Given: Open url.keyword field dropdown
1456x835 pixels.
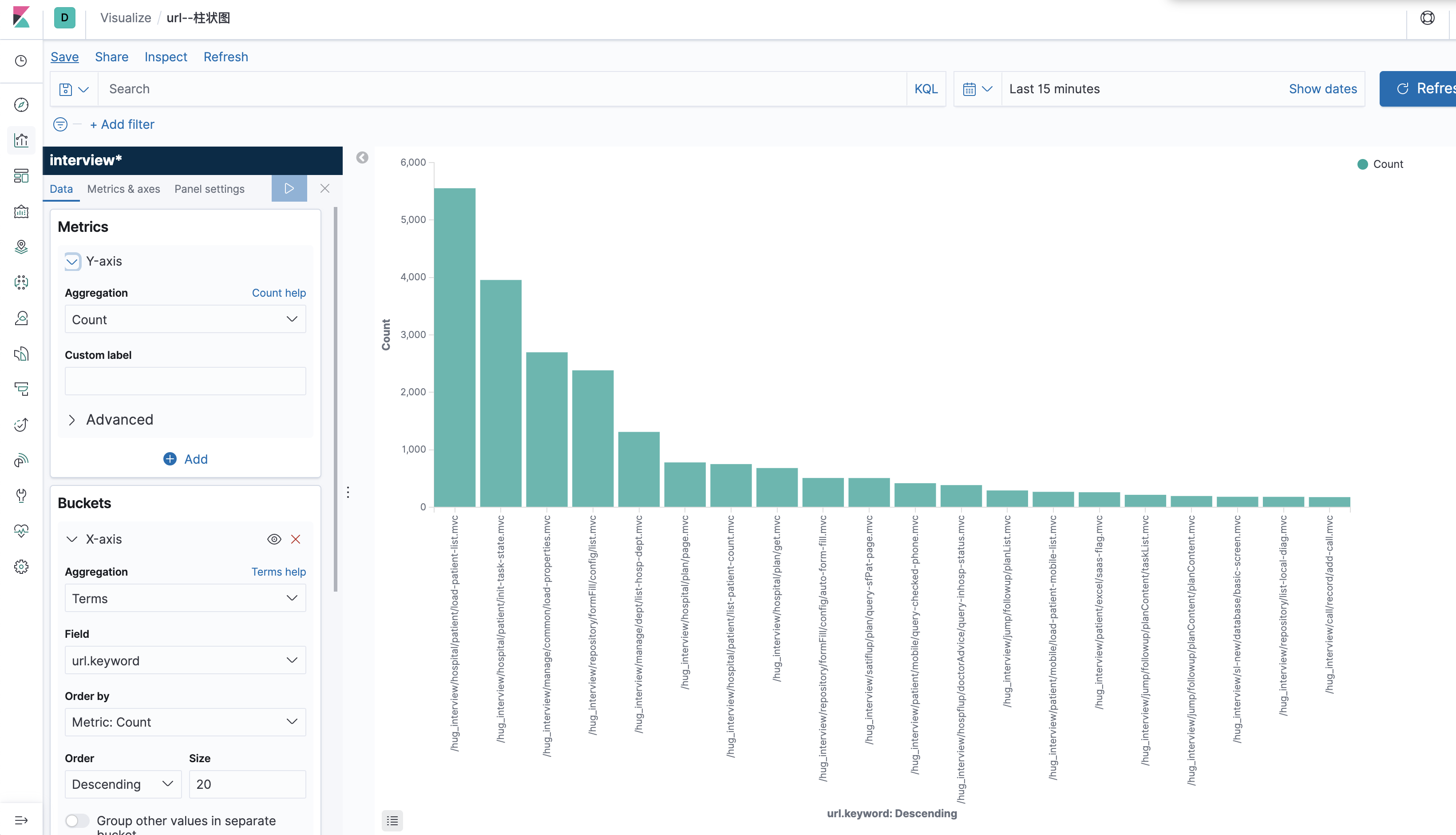Looking at the screenshot, I should coord(185,660).
